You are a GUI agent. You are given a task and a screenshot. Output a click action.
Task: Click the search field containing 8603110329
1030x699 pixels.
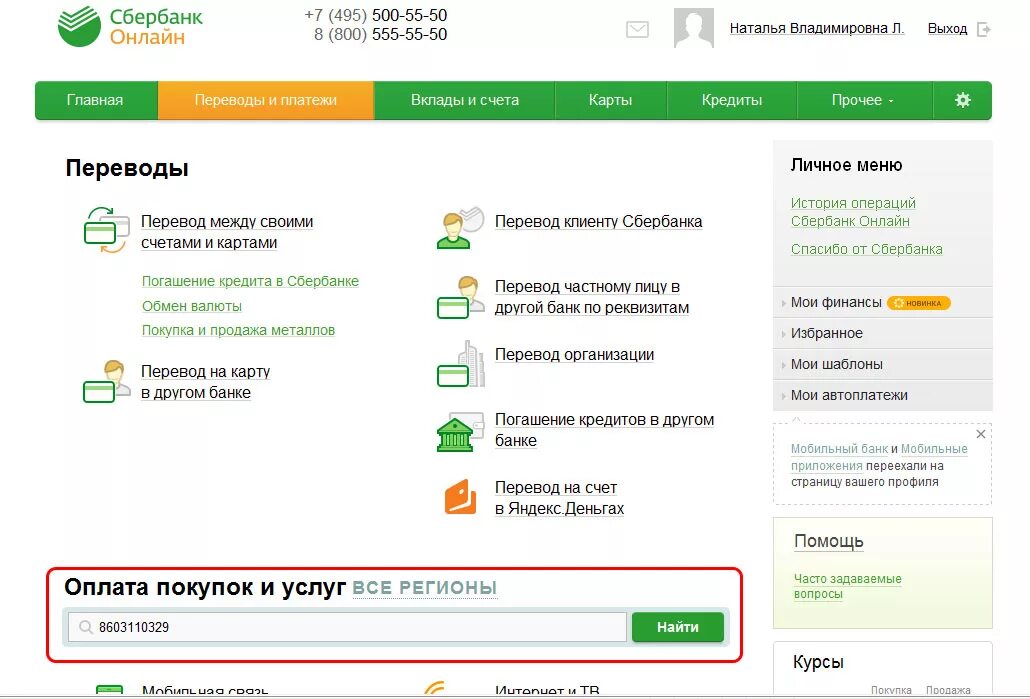coord(347,627)
